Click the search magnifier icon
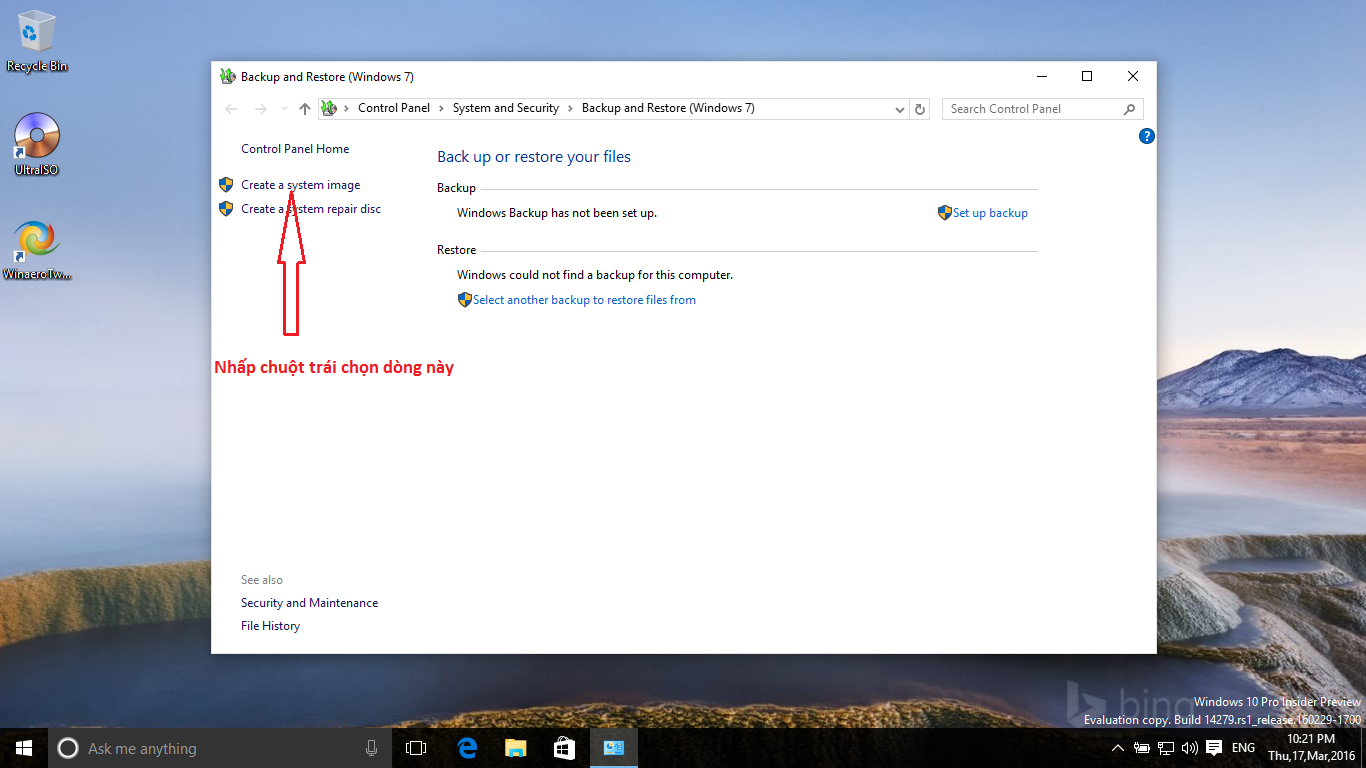This screenshot has width=1366, height=768. pos(1130,109)
